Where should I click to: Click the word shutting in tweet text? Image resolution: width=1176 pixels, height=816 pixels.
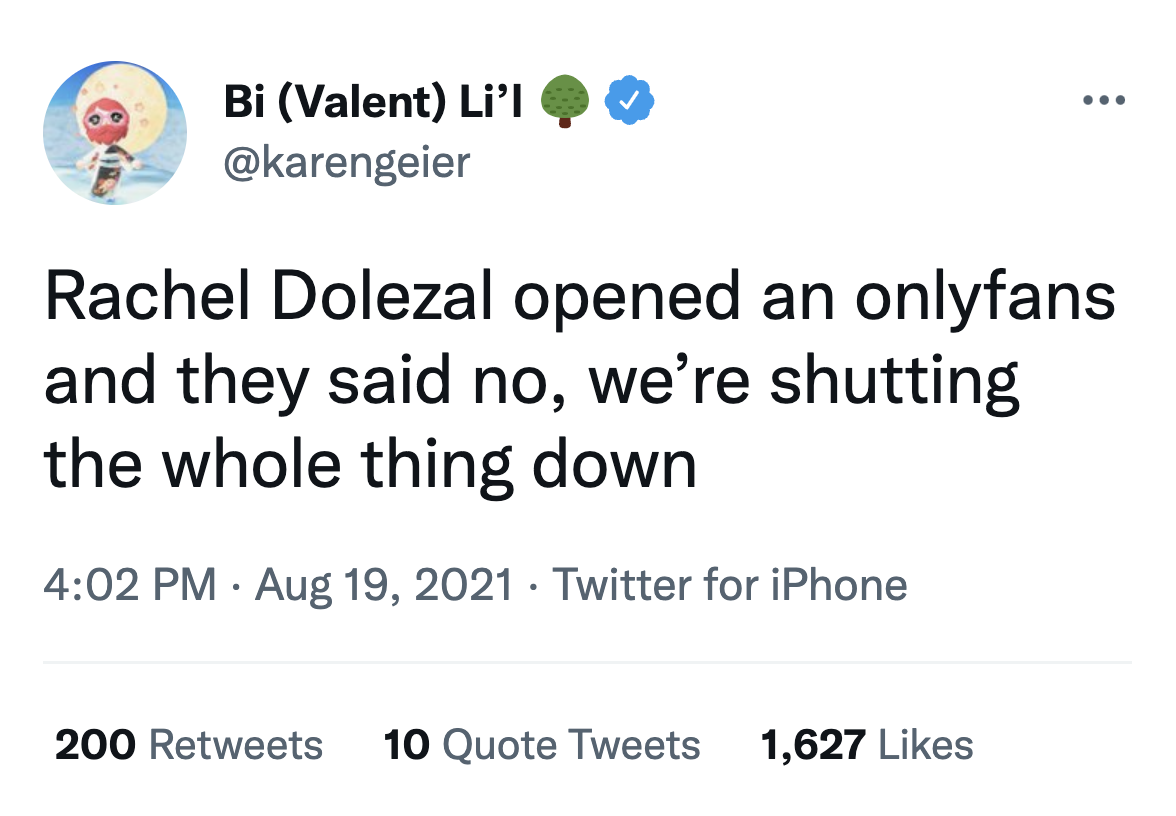[894, 383]
